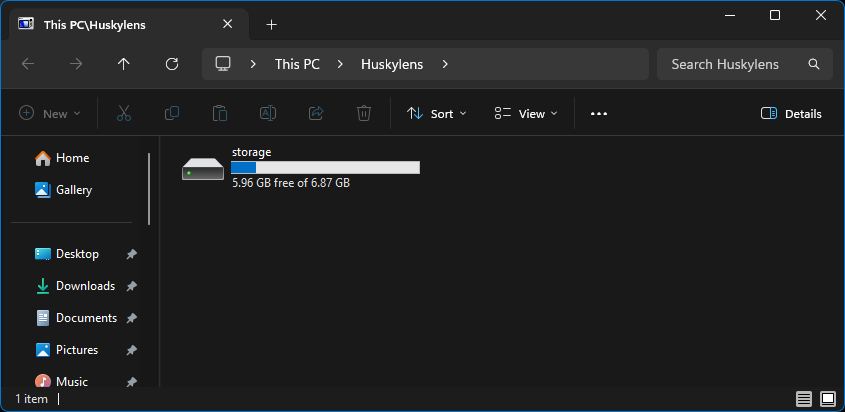Open Downloads in the sidebar
Image resolution: width=845 pixels, height=412 pixels.
[85, 286]
